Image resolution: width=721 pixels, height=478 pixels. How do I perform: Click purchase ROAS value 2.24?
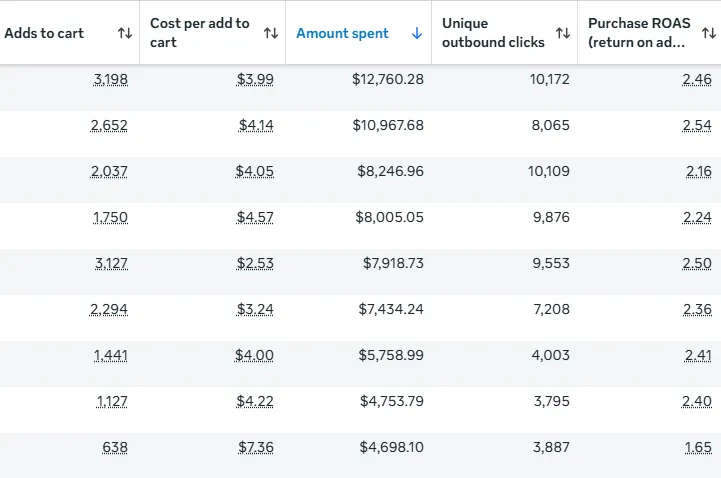click(697, 217)
